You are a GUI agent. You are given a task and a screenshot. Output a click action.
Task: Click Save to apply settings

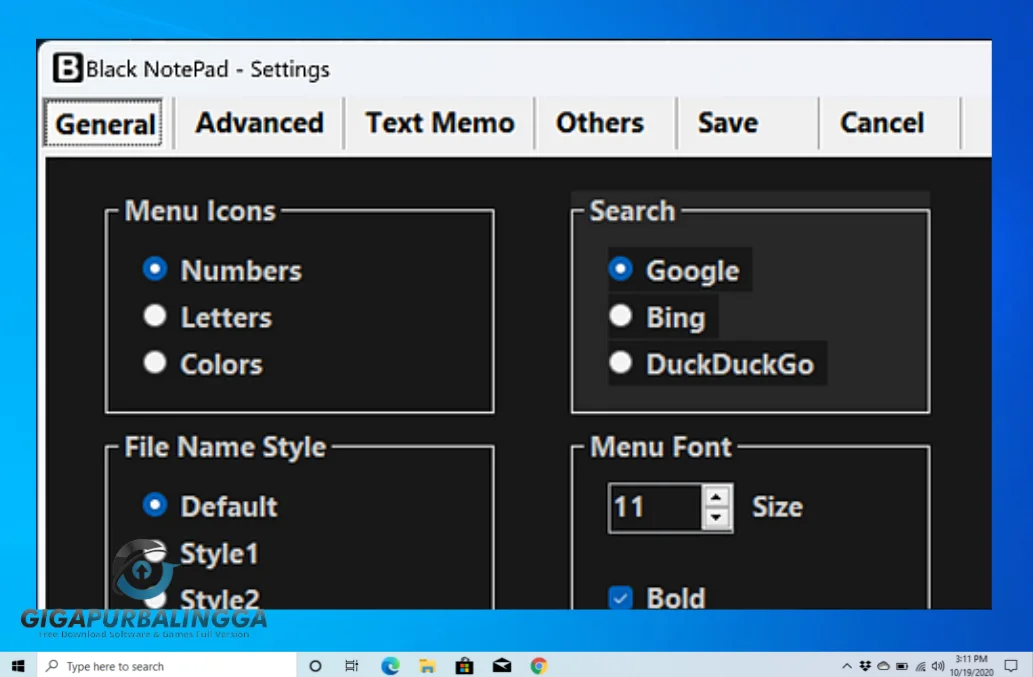tap(728, 123)
